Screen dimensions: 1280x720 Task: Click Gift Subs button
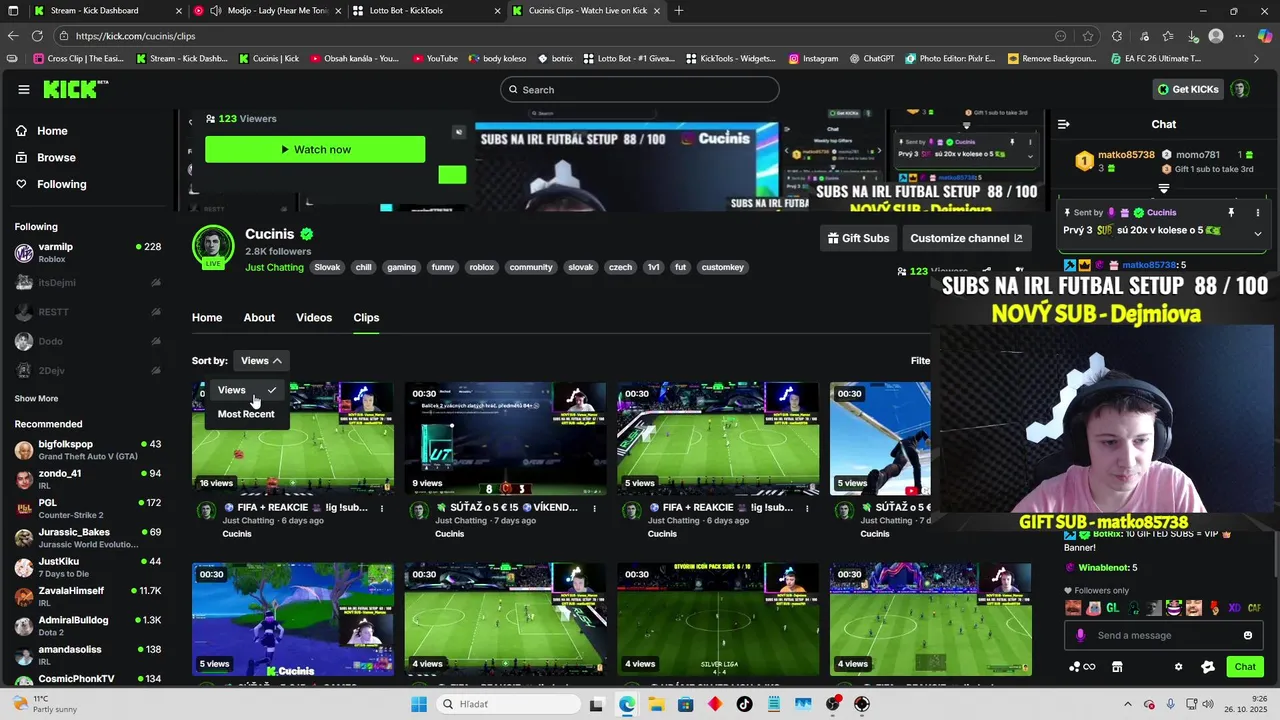[x=858, y=238]
